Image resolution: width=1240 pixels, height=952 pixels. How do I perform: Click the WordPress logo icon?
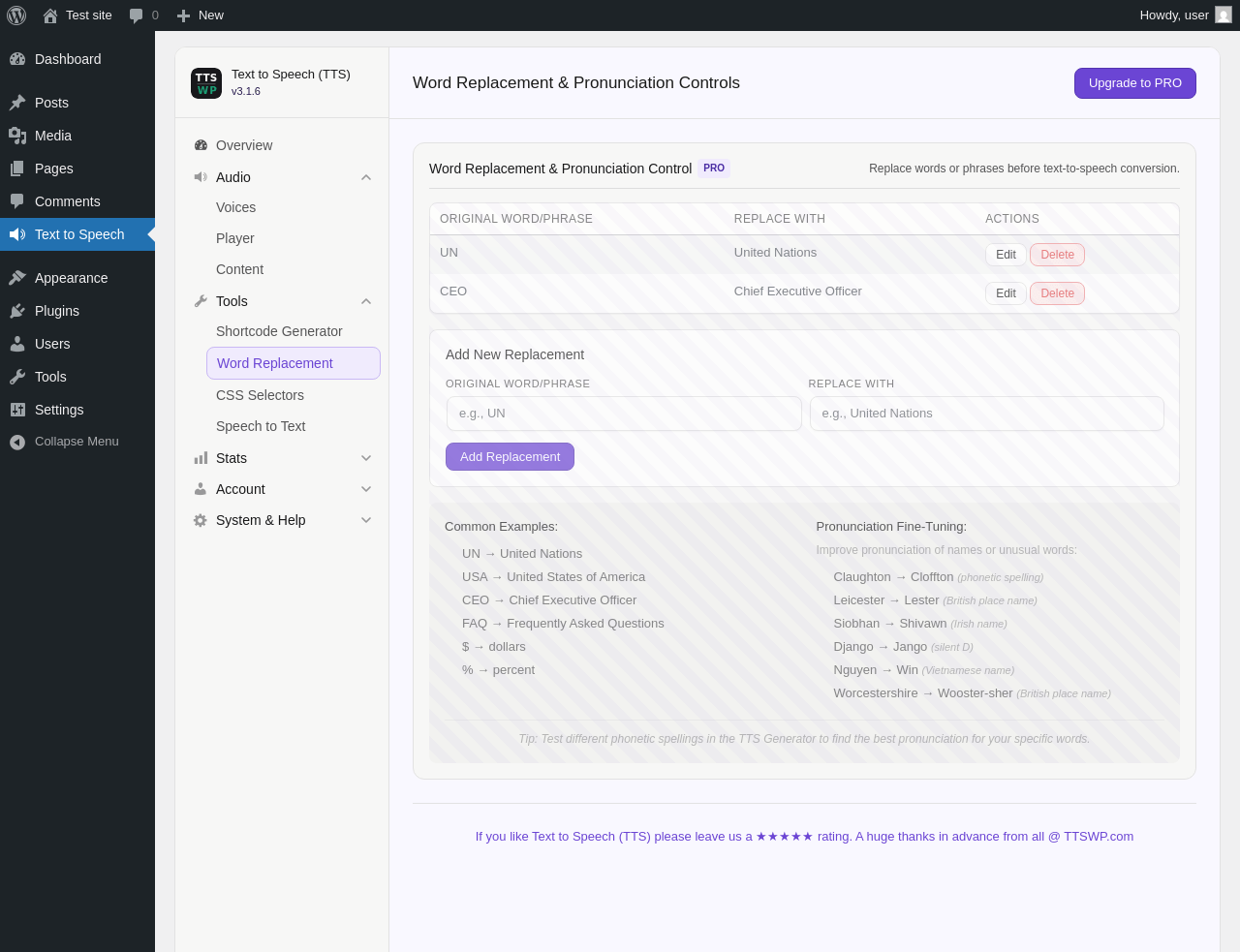click(16, 15)
